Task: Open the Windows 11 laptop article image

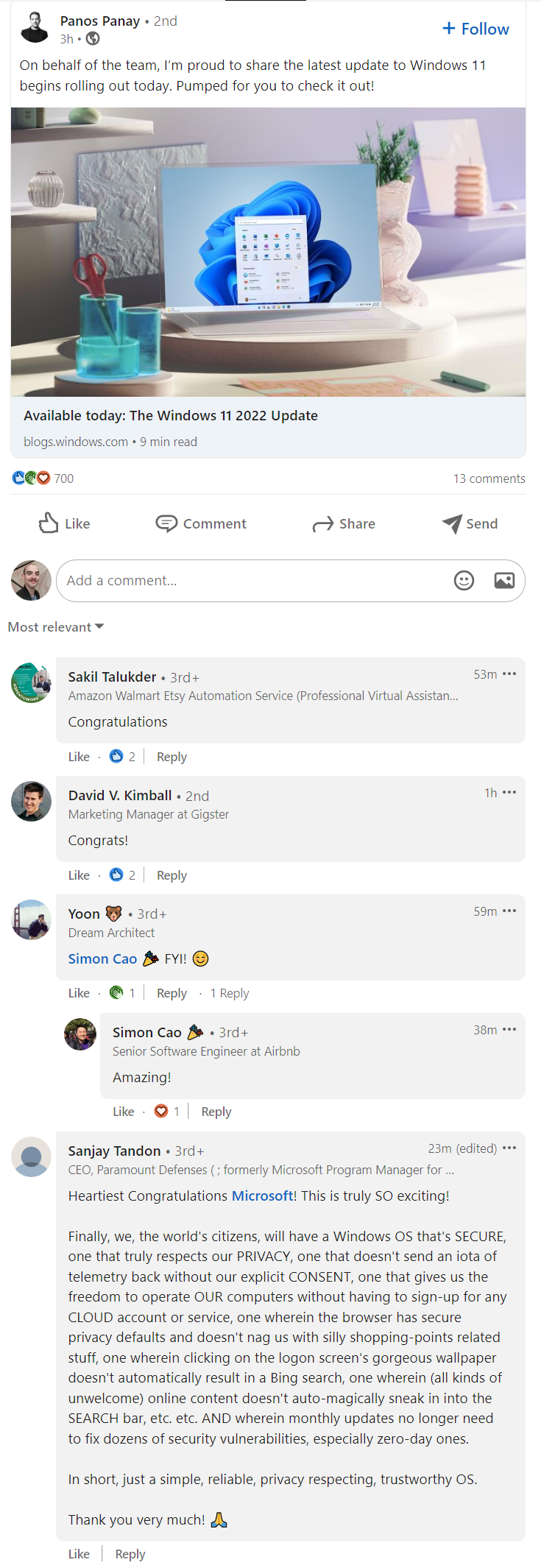Action: click(268, 252)
